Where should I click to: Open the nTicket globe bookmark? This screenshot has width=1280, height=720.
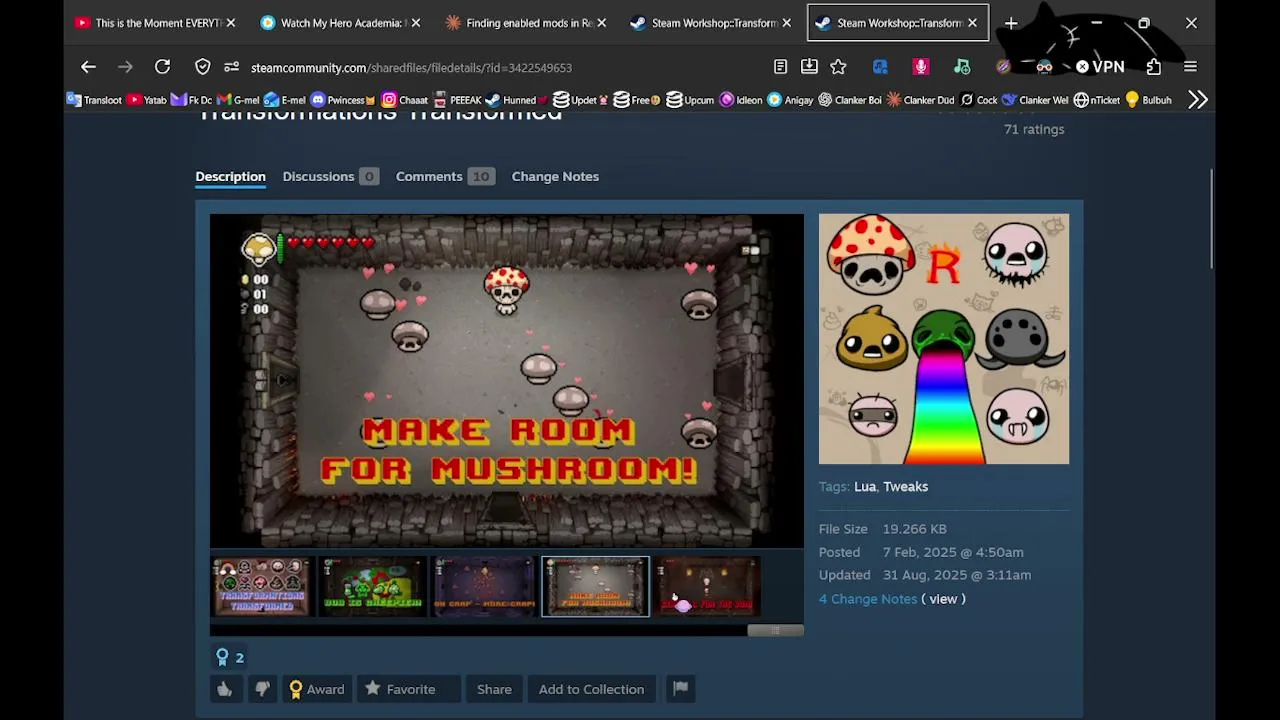point(1096,100)
